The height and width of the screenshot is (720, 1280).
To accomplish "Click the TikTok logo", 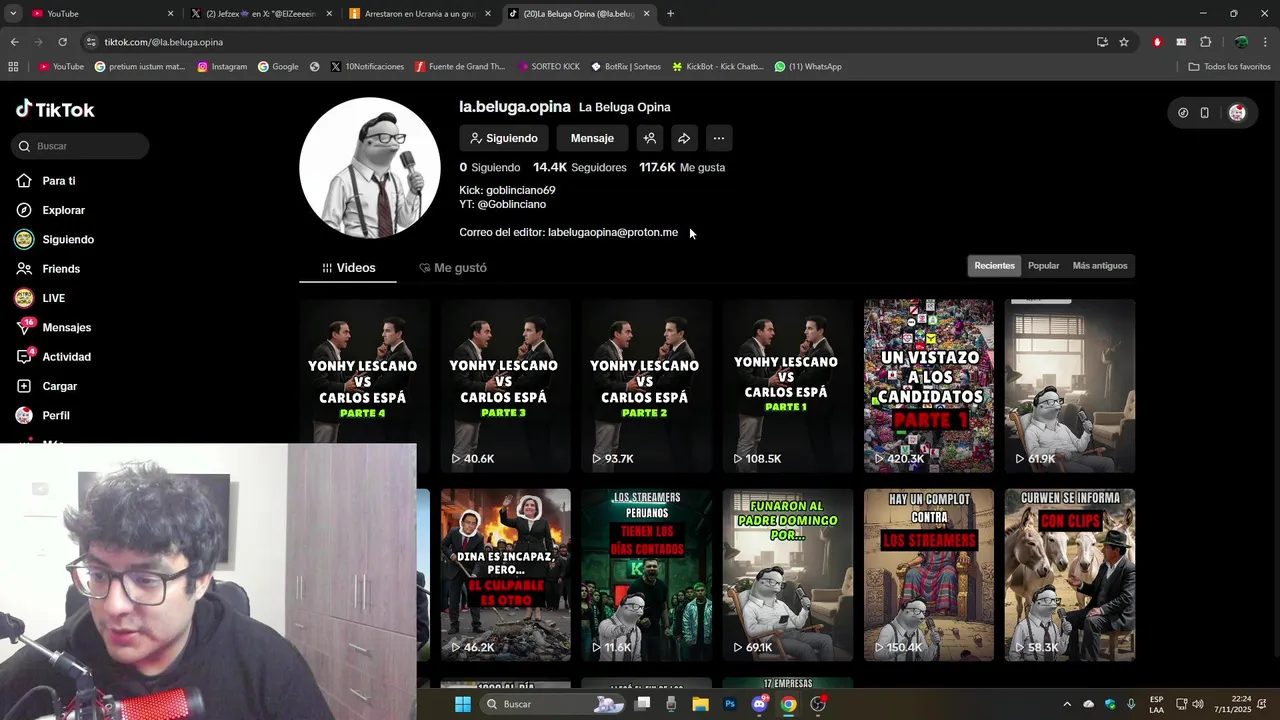I will [55, 109].
